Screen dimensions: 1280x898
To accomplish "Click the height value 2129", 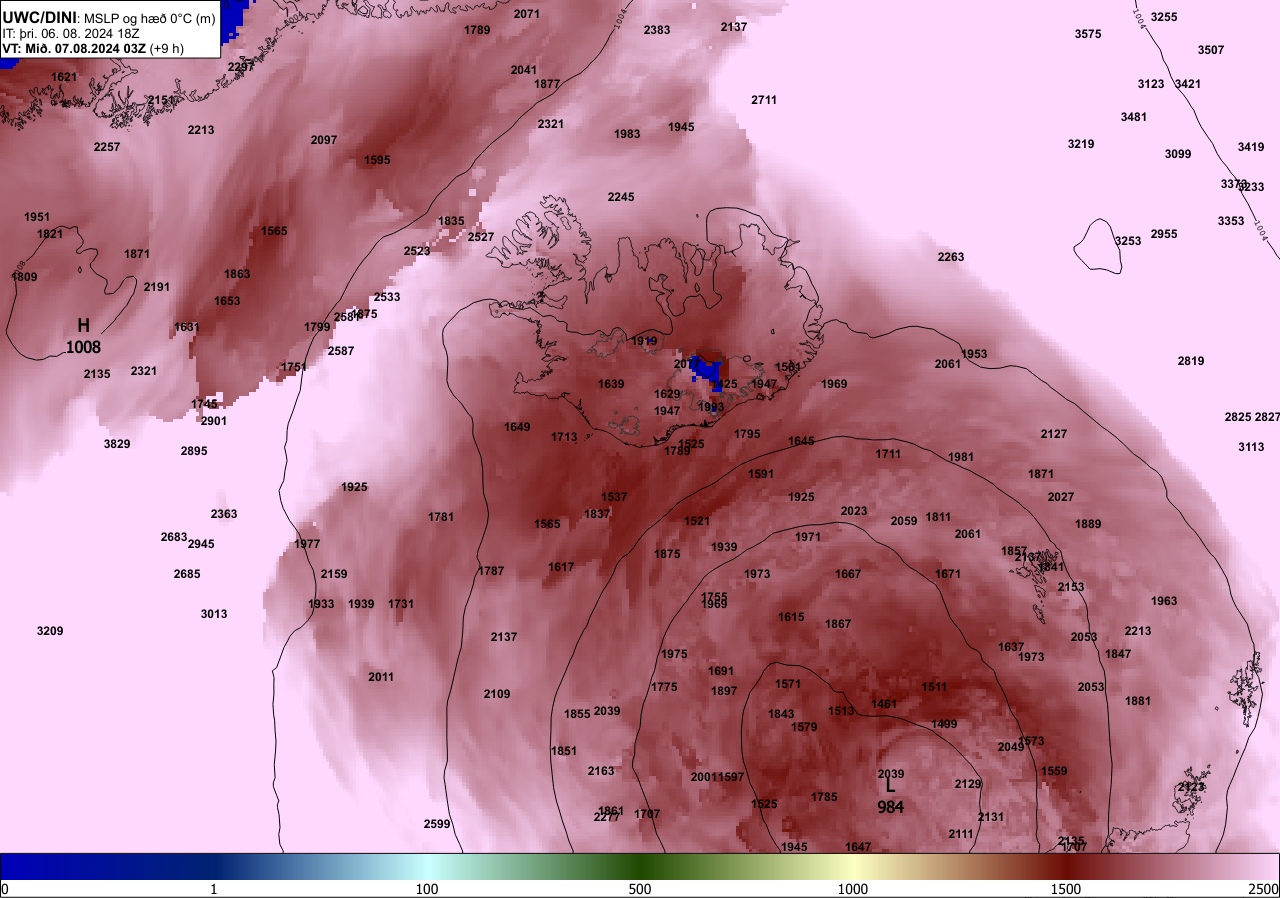I will coord(968,784).
